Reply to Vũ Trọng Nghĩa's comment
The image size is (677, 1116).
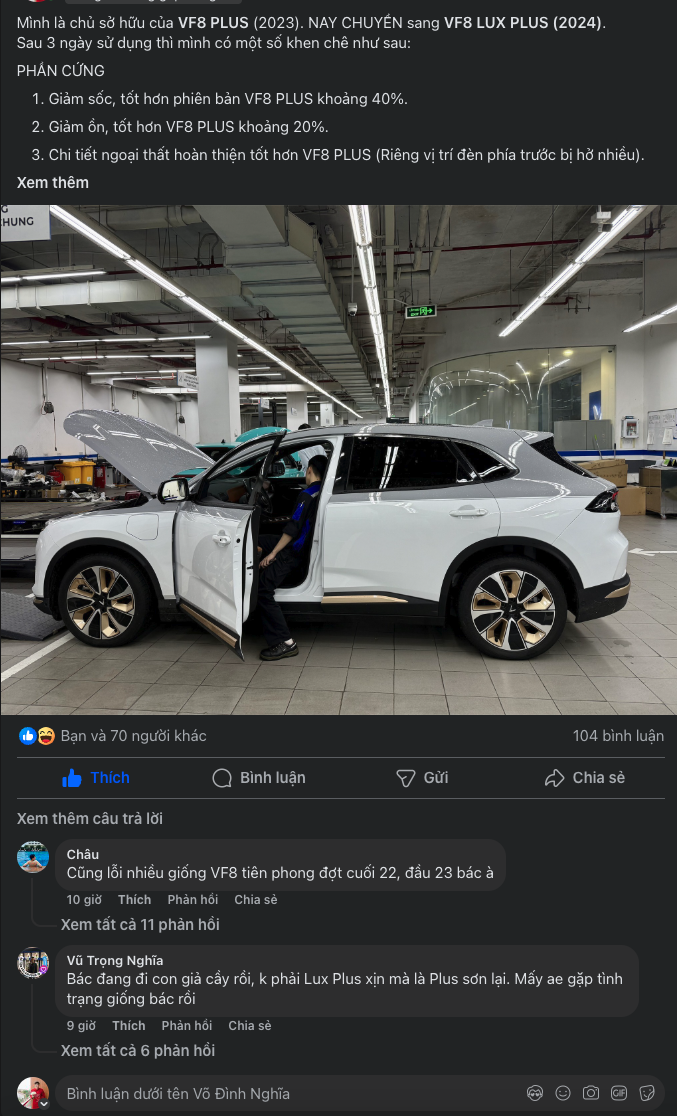pos(187,1026)
